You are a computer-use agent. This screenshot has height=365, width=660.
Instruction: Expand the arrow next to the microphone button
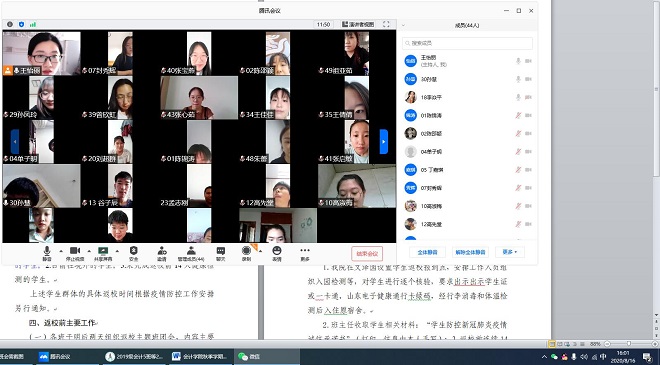pos(61,251)
